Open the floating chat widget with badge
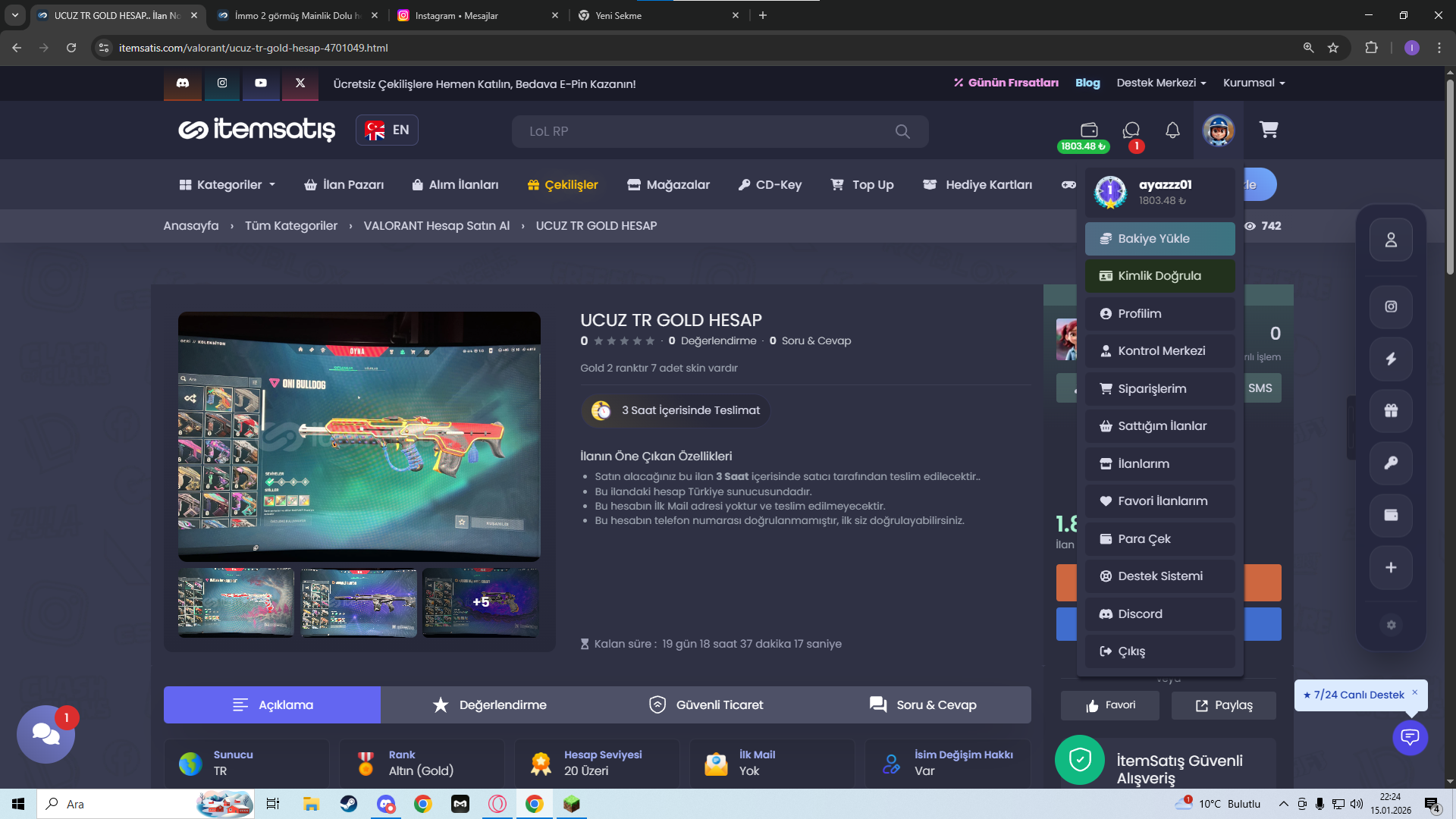This screenshot has width=1456, height=819. click(x=45, y=734)
